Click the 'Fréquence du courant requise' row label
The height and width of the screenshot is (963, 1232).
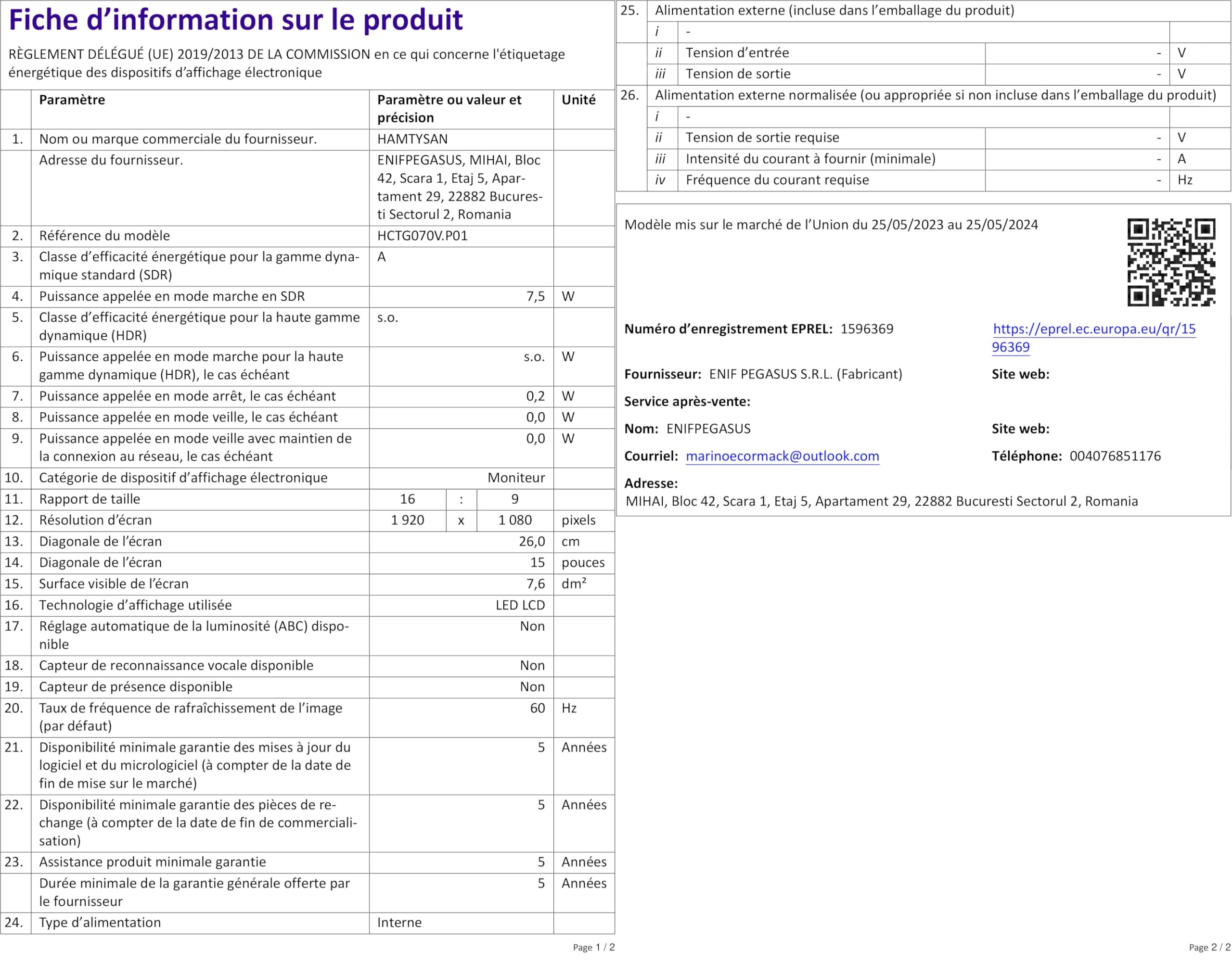[777, 180]
